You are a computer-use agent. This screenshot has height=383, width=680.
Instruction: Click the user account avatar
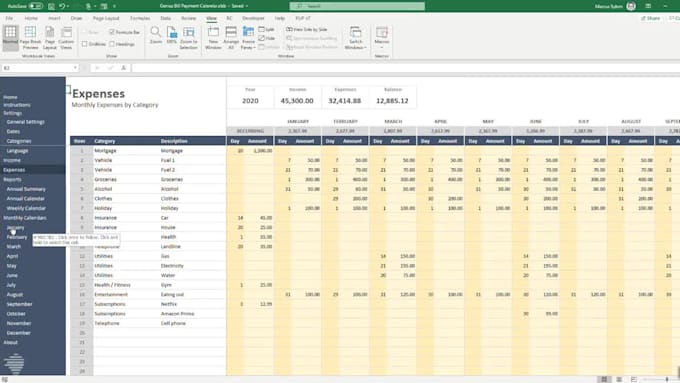tap(631, 6)
